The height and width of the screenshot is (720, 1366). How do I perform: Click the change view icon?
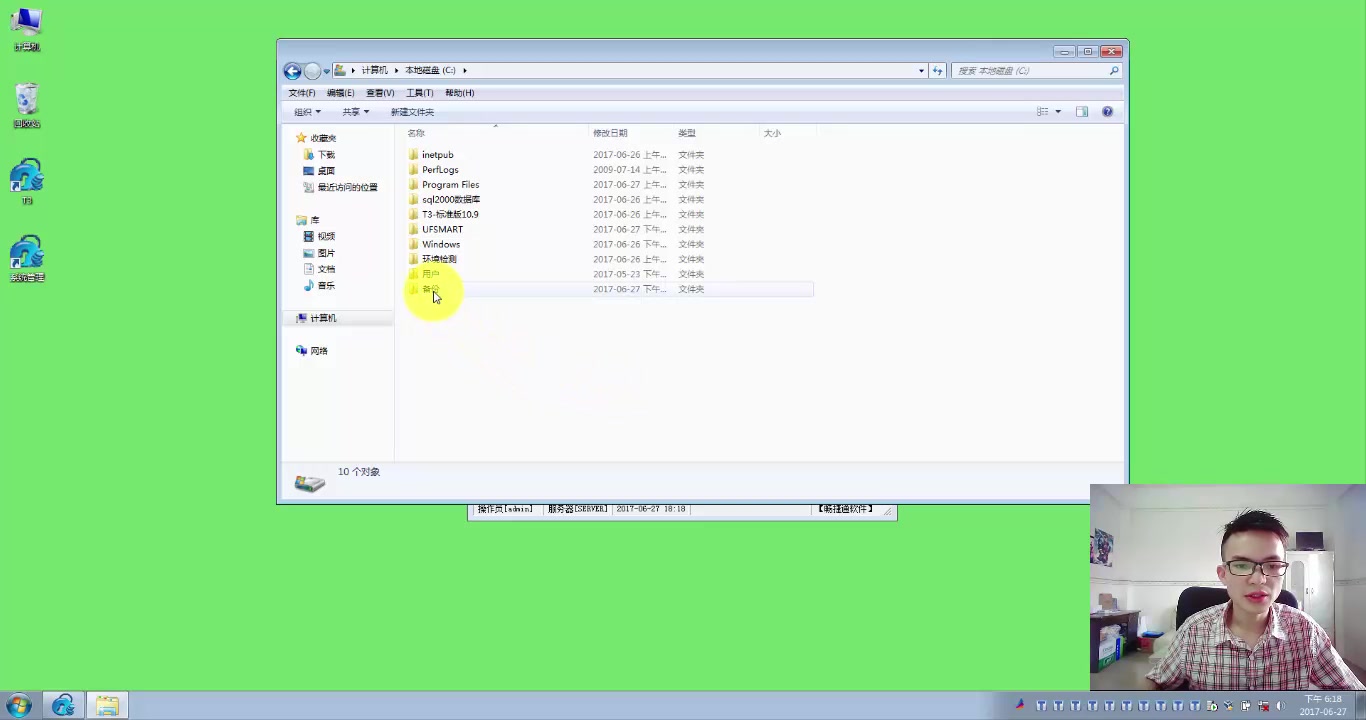1043,112
